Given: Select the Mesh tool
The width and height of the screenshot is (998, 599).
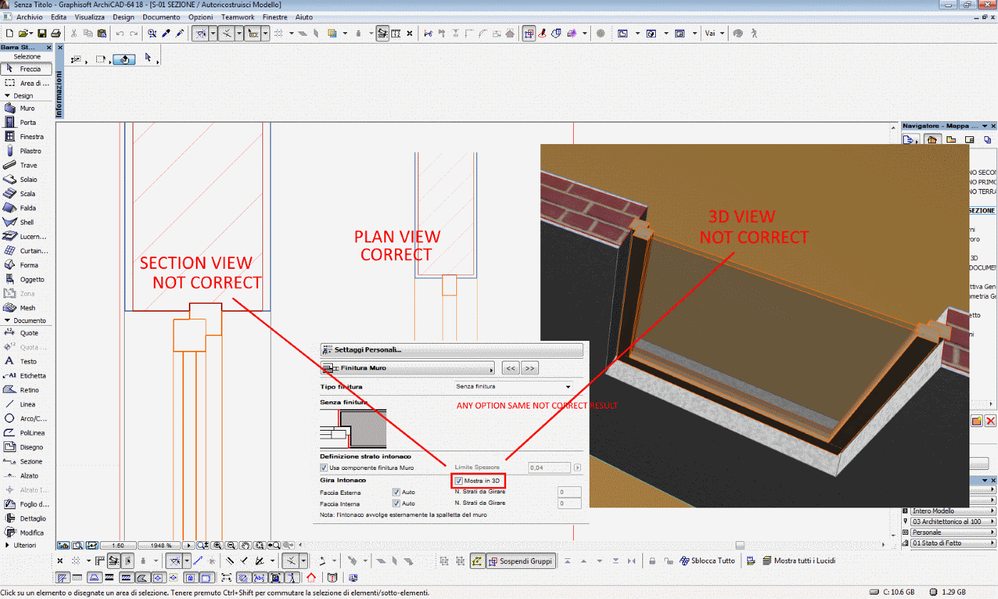Looking at the screenshot, I should pos(27,307).
